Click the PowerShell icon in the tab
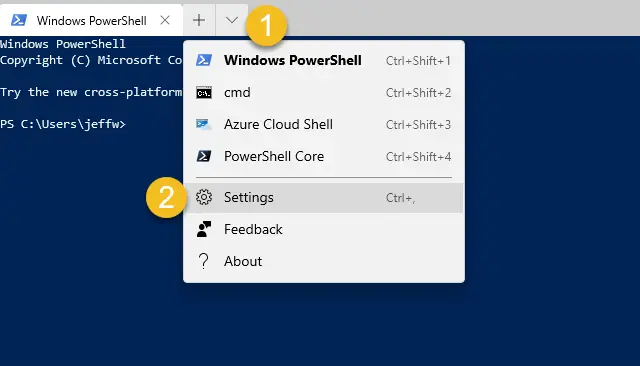Screen dimensions: 640x366 click(x=19, y=20)
